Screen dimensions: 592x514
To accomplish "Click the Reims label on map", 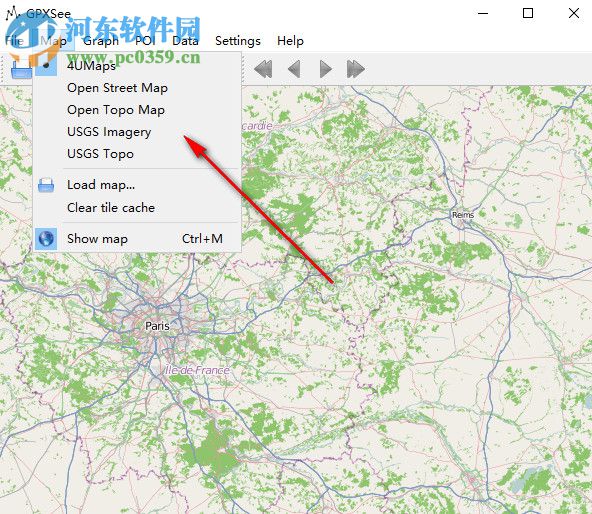I will [463, 215].
